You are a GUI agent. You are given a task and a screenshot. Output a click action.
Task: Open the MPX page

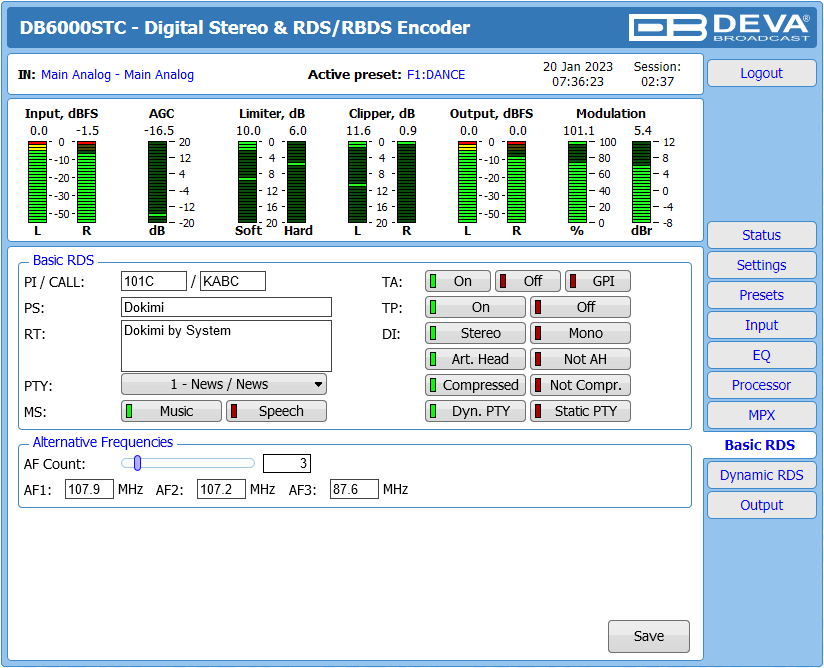pos(761,415)
